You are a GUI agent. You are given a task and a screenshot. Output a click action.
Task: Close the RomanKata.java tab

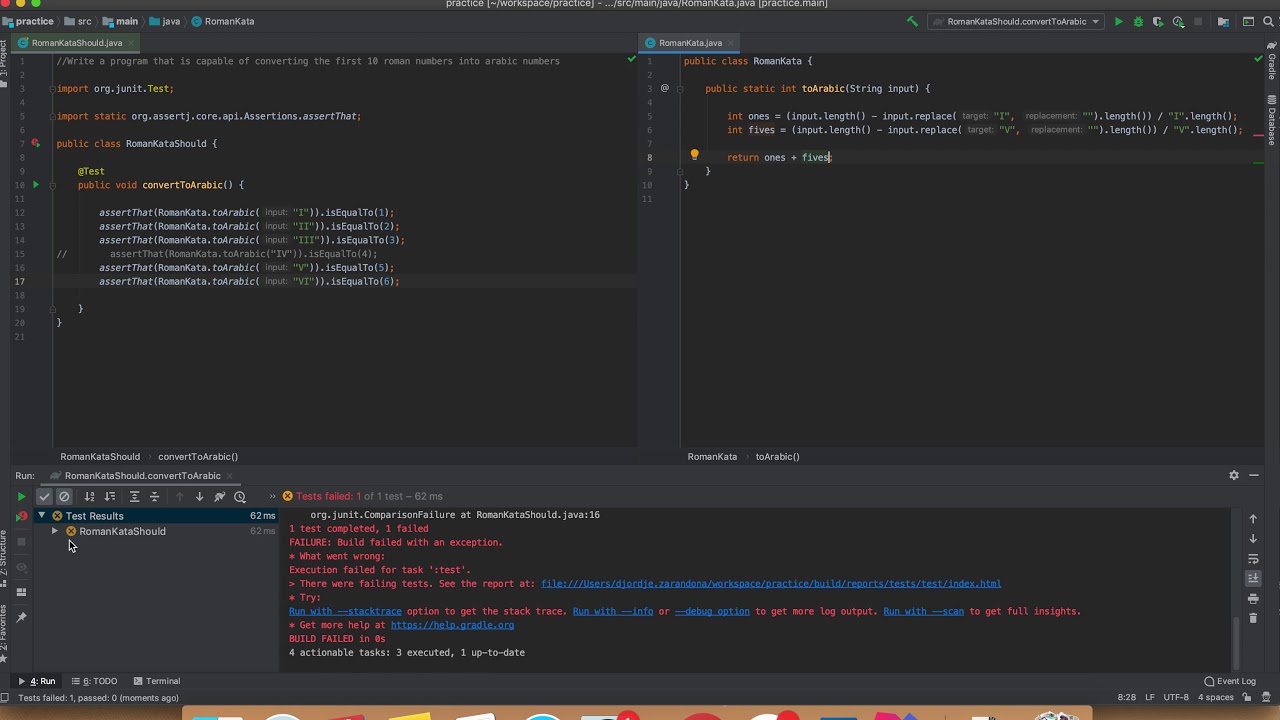pos(729,43)
